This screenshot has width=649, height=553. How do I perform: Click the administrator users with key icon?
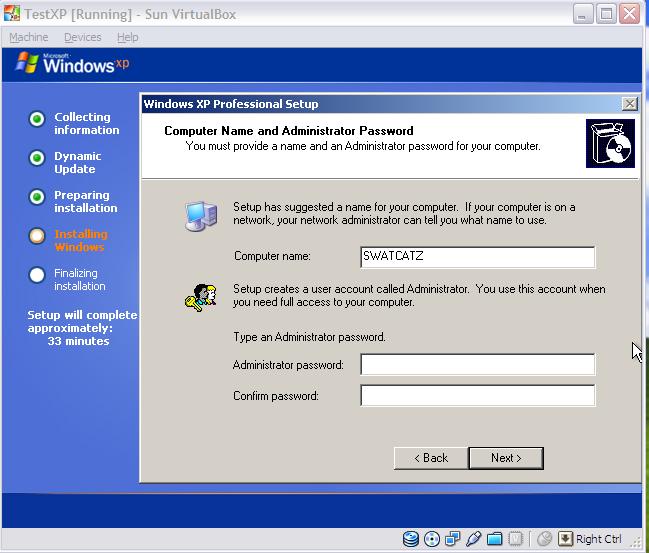[x=201, y=298]
